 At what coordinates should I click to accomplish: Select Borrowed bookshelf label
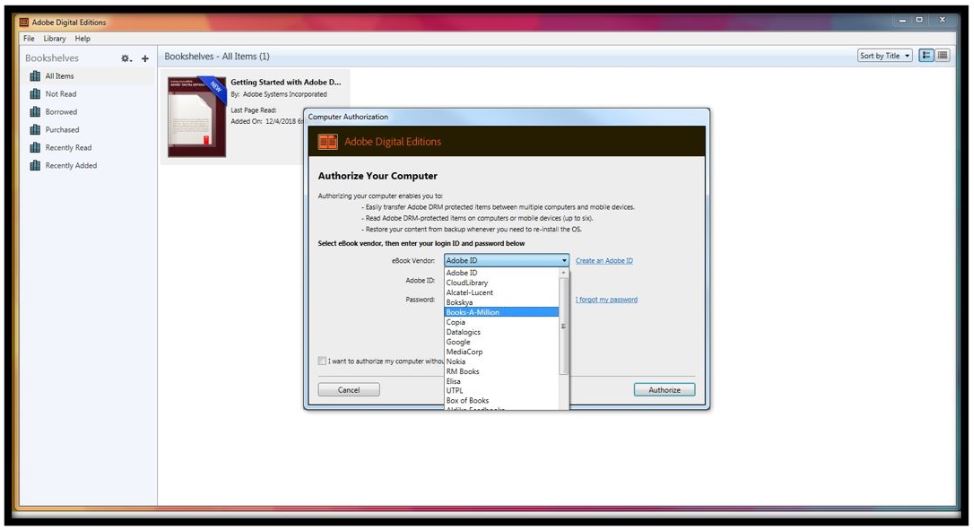[61, 112]
